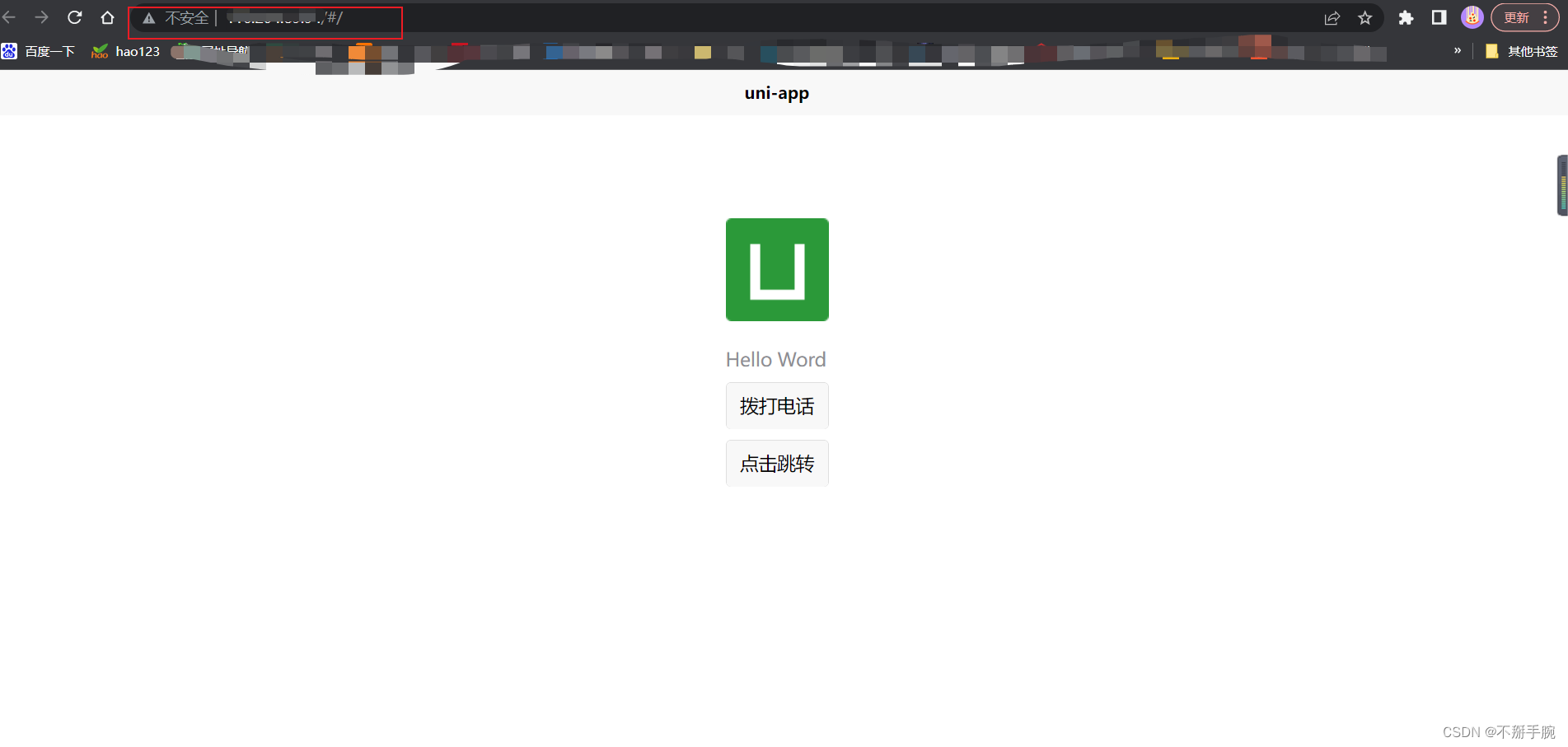Image resolution: width=1568 pixels, height=747 pixels.
Task: Expand the hidden bookmarks chevron
Action: (1458, 51)
